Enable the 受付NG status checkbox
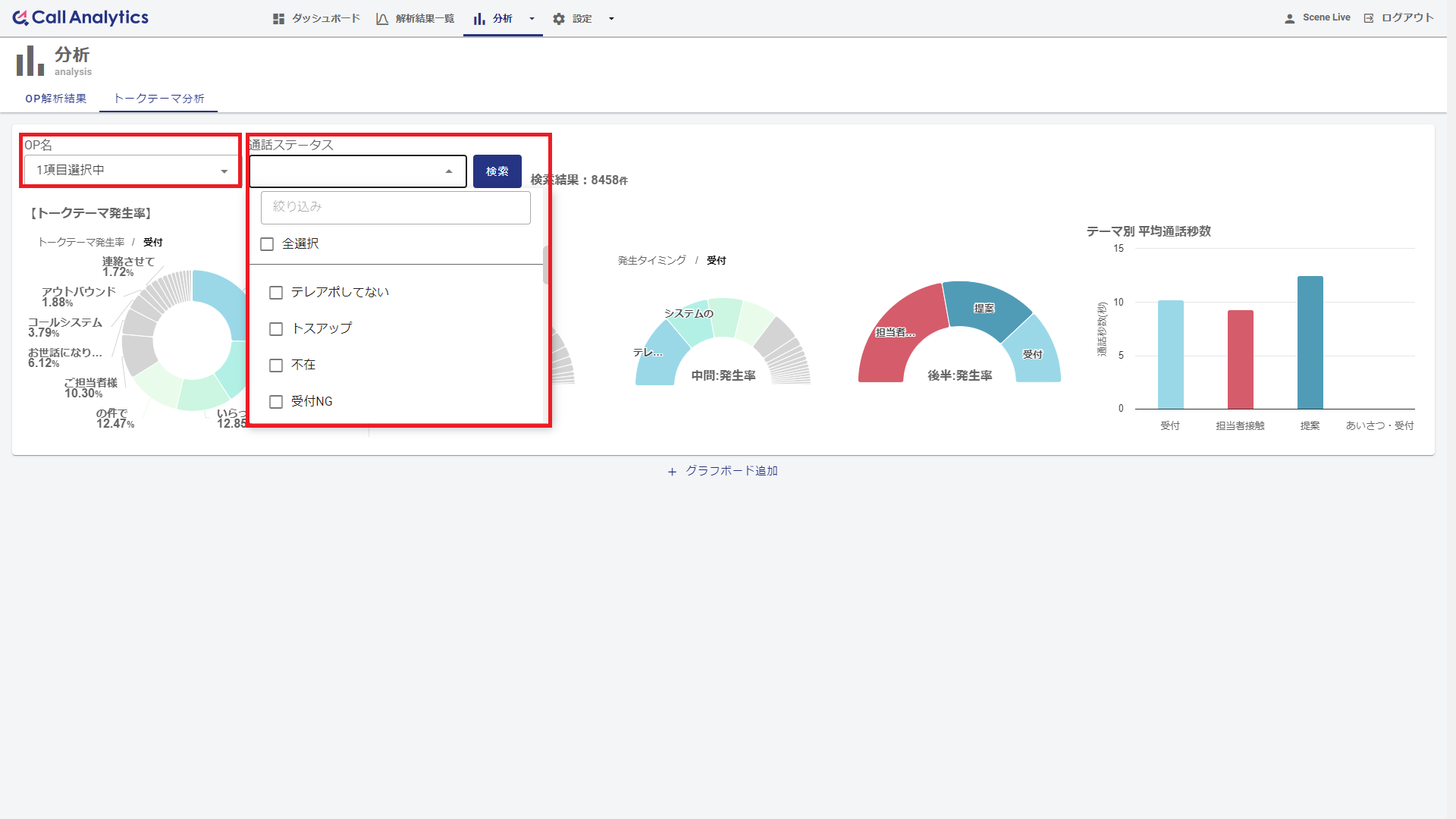 277,401
